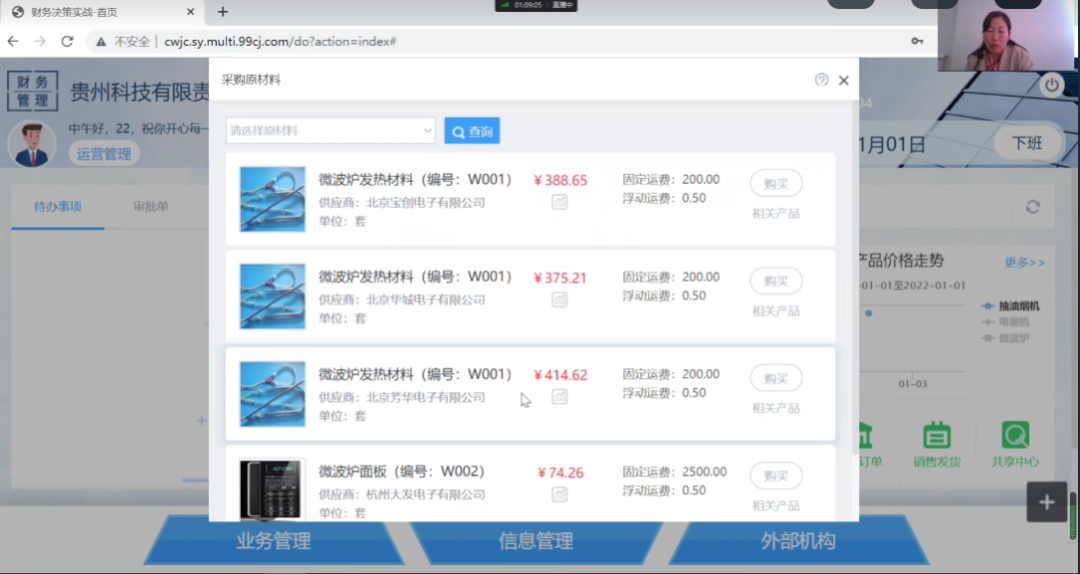Screen dimensions: 1080x574
Task: Open price chart icon under ¥414.62
Action: [560, 396]
